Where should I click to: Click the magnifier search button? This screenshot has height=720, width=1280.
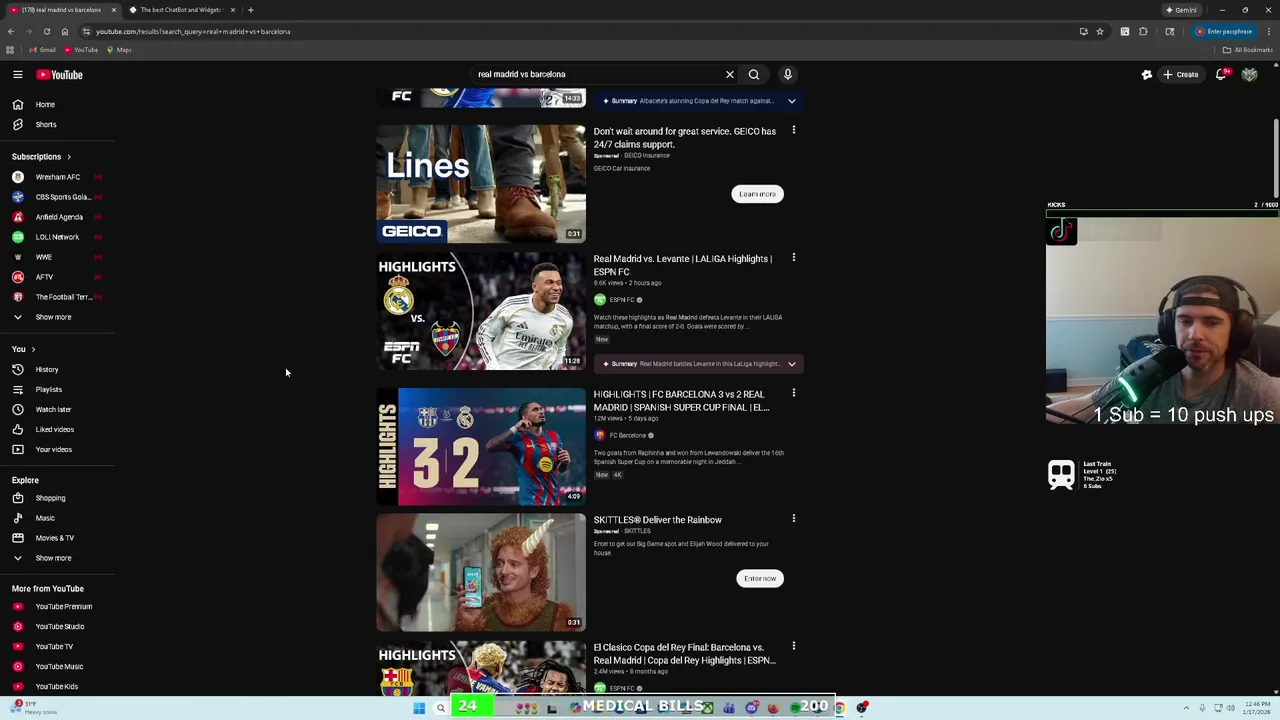click(754, 74)
